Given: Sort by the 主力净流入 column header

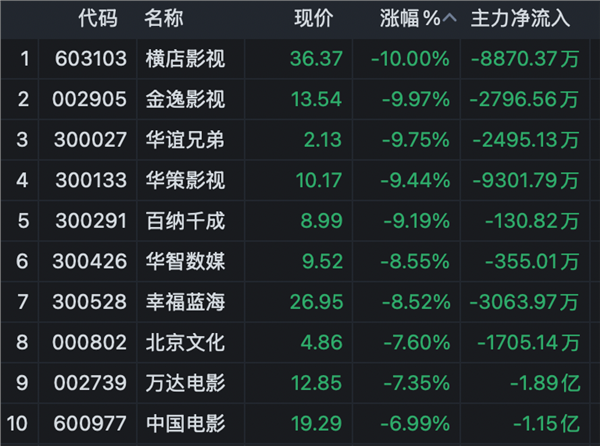Looking at the screenshot, I should (518, 19).
